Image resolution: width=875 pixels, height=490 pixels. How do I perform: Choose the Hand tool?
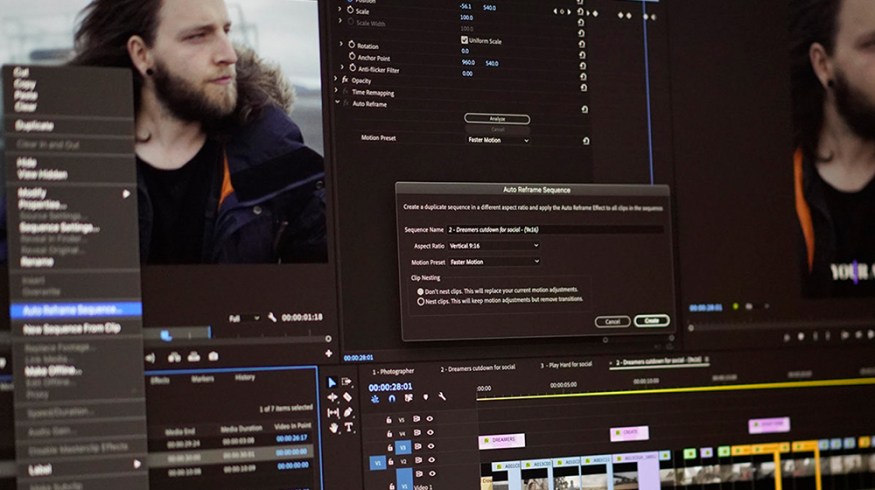(334, 427)
